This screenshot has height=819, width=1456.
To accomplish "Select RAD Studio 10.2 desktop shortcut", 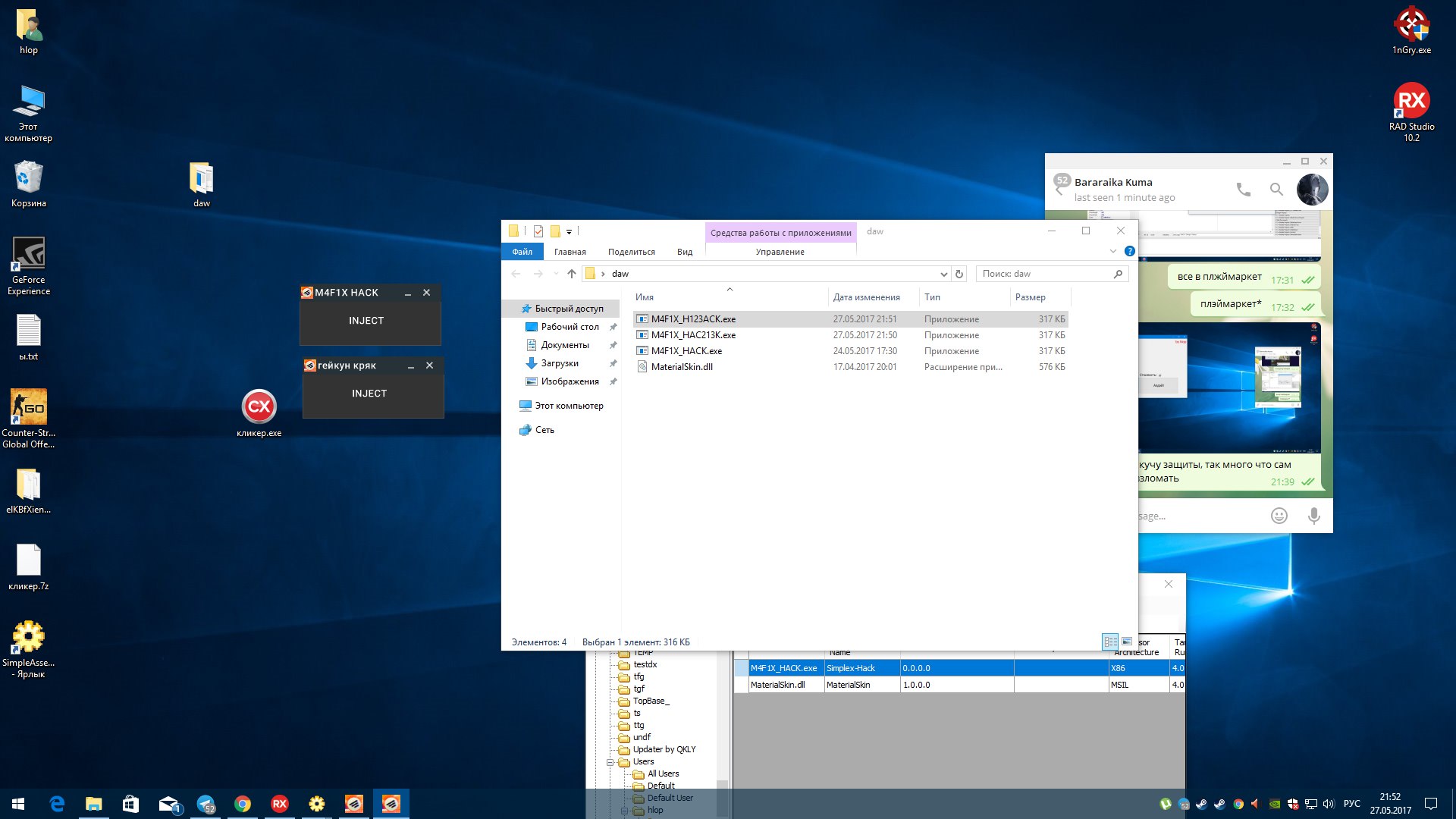I will click(1411, 111).
